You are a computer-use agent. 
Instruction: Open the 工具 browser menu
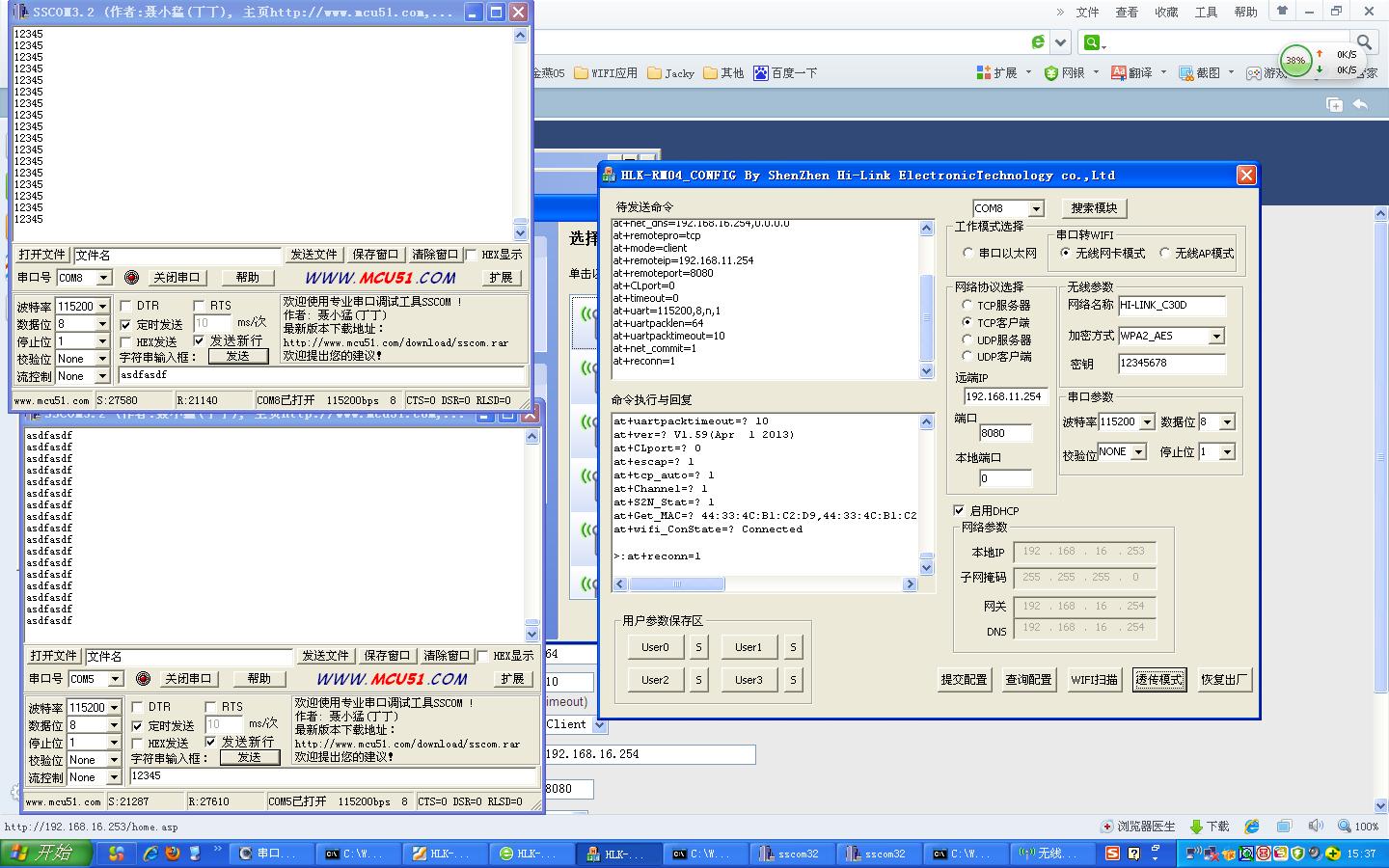1206,12
